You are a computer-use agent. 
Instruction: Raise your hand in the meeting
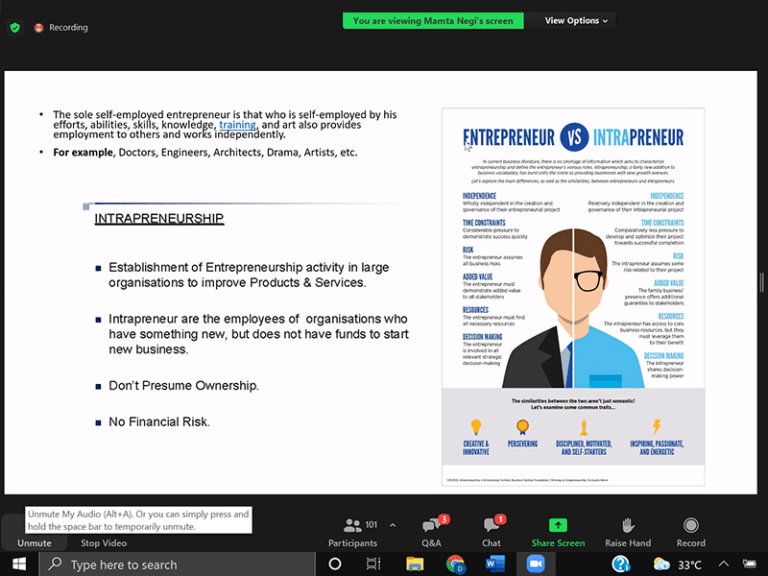[x=627, y=532]
